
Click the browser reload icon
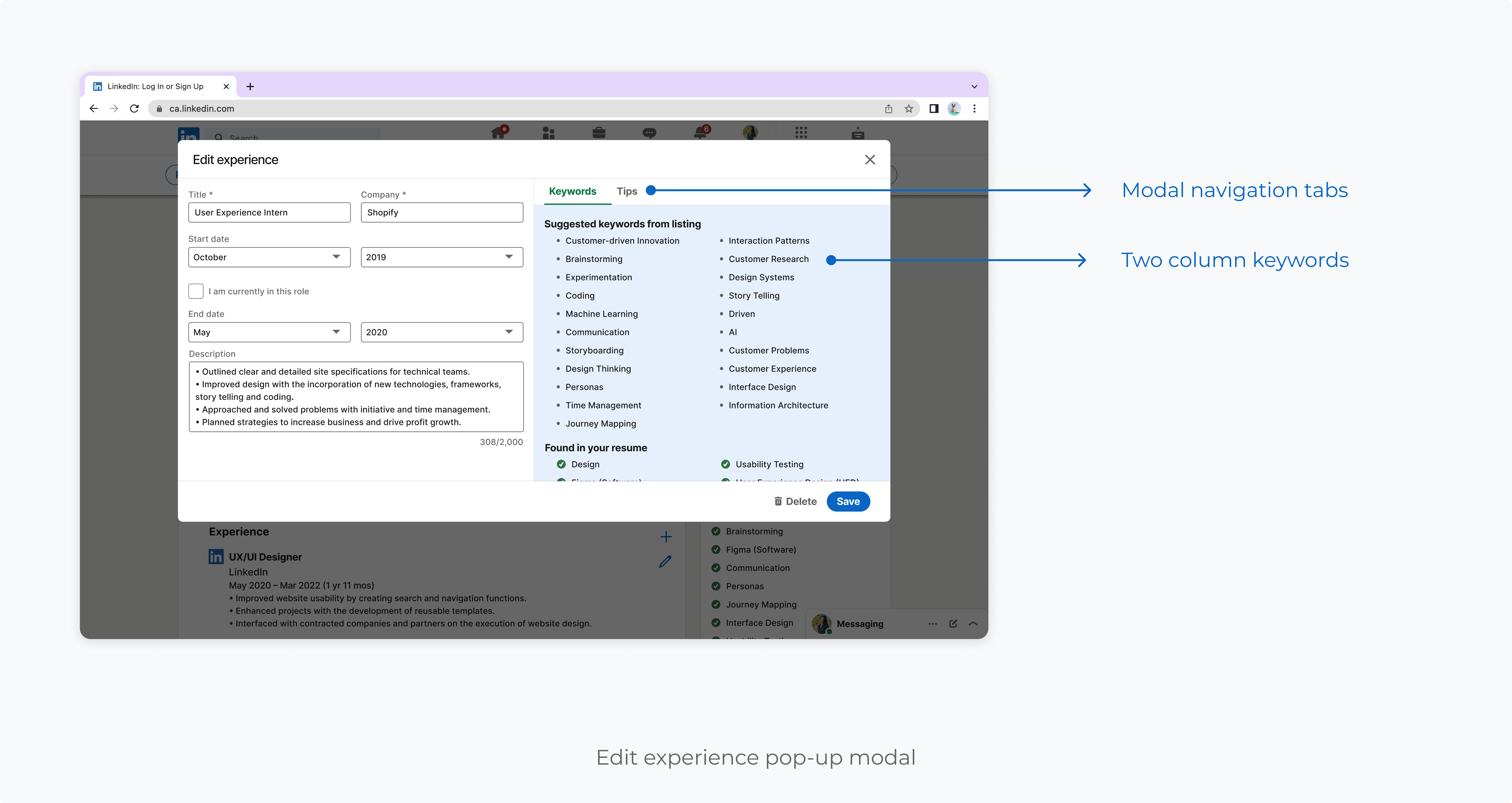134,109
